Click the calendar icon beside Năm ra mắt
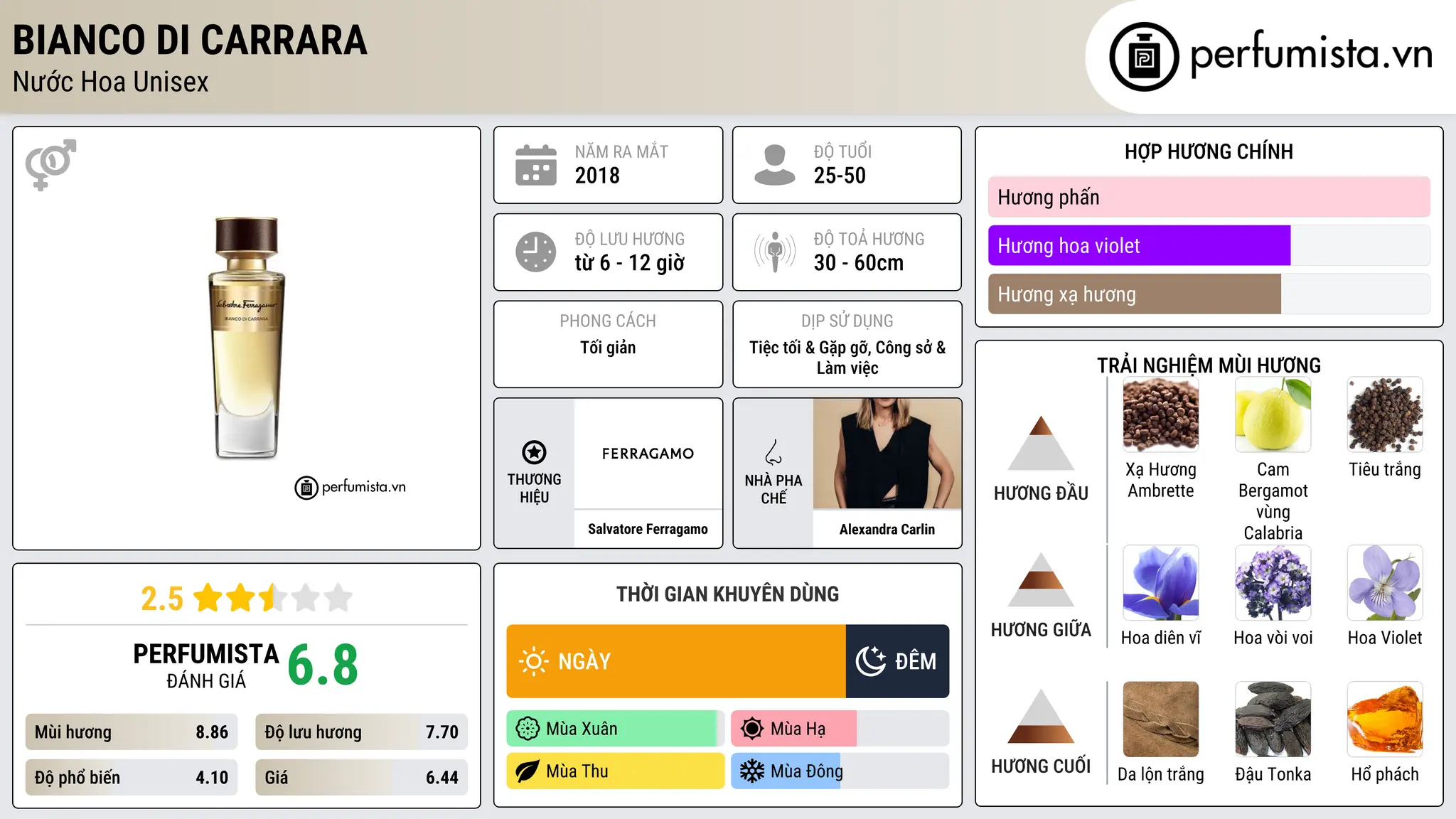 [x=536, y=165]
